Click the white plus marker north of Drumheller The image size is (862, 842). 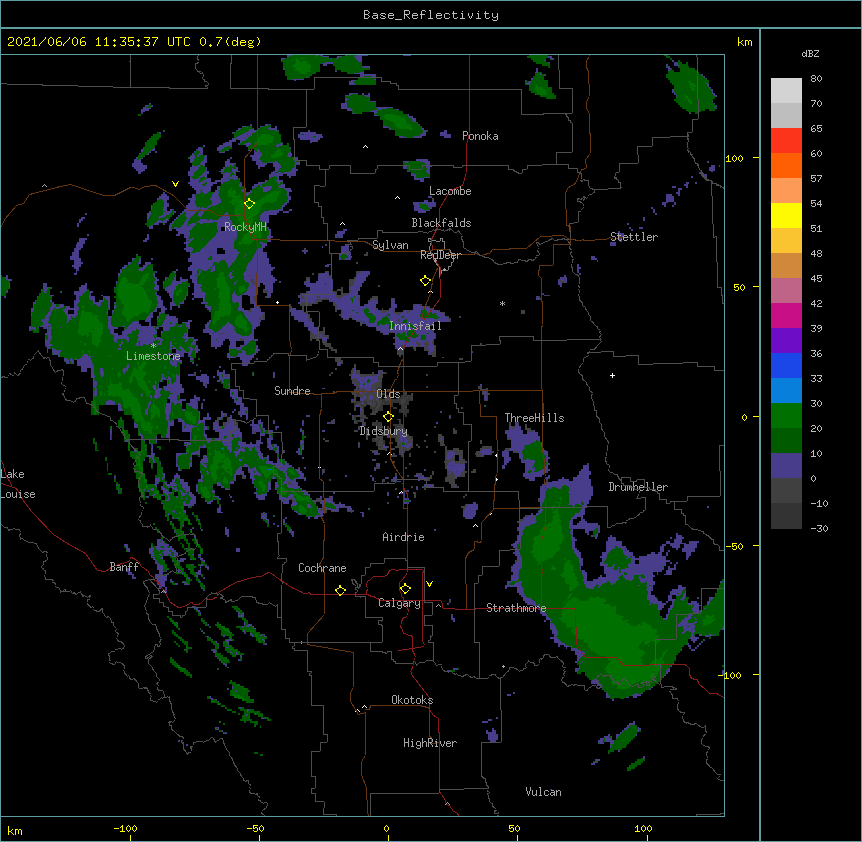point(612,375)
